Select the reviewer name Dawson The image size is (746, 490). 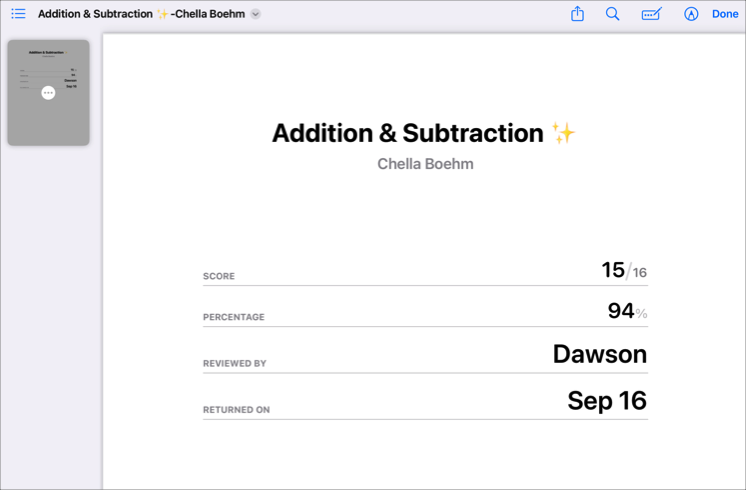pyautogui.click(x=599, y=354)
